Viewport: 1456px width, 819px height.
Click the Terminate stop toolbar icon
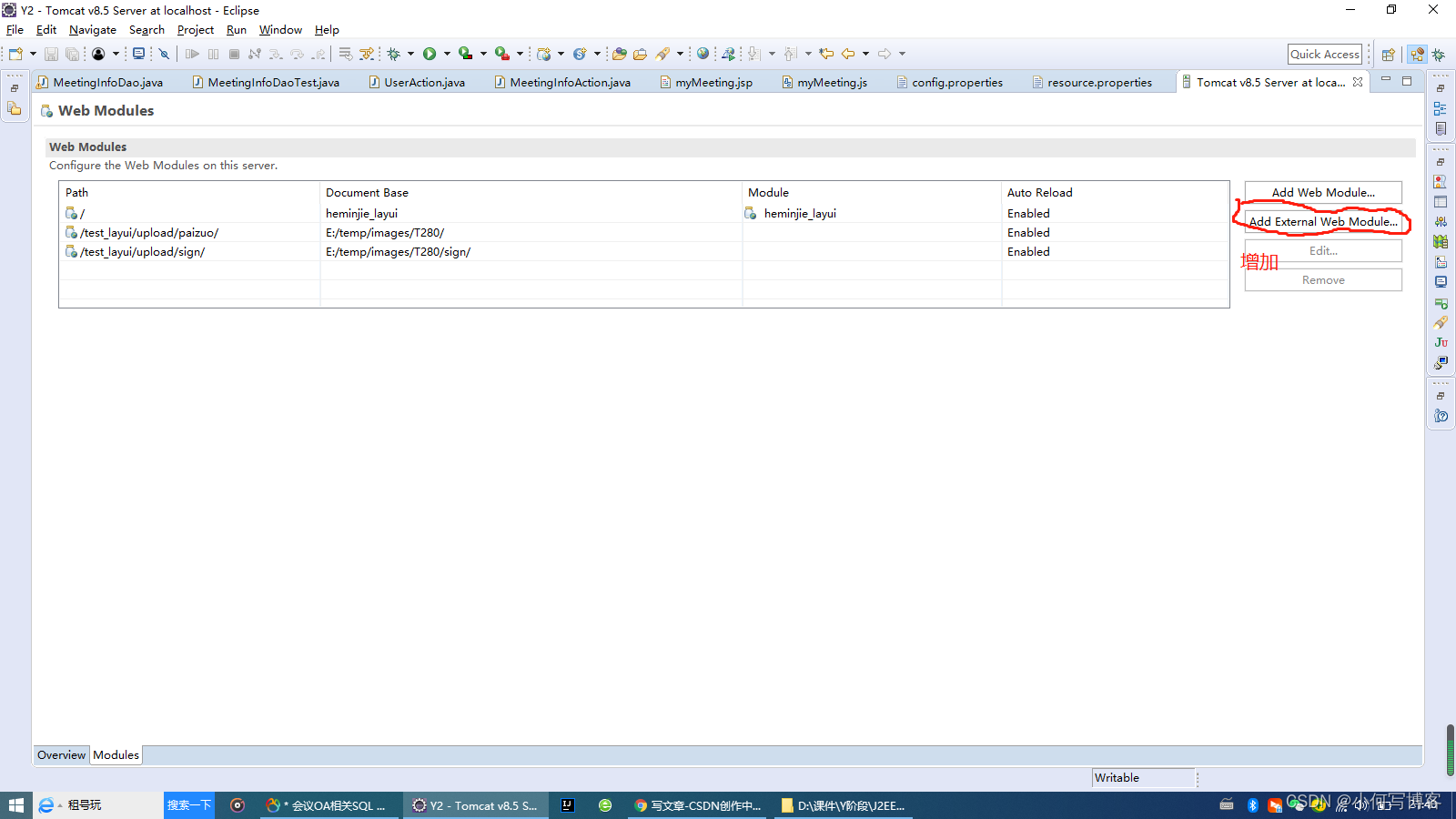coord(234,54)
